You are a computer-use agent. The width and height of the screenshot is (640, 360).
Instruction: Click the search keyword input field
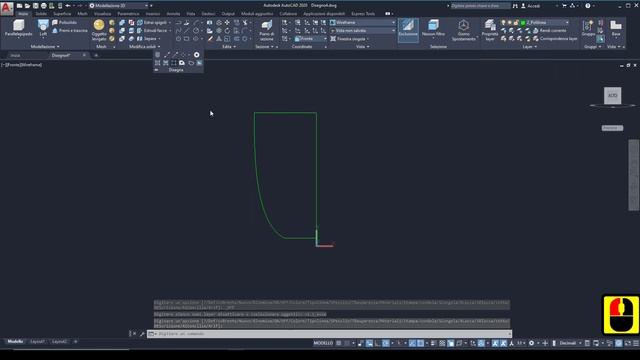point(480,6)
